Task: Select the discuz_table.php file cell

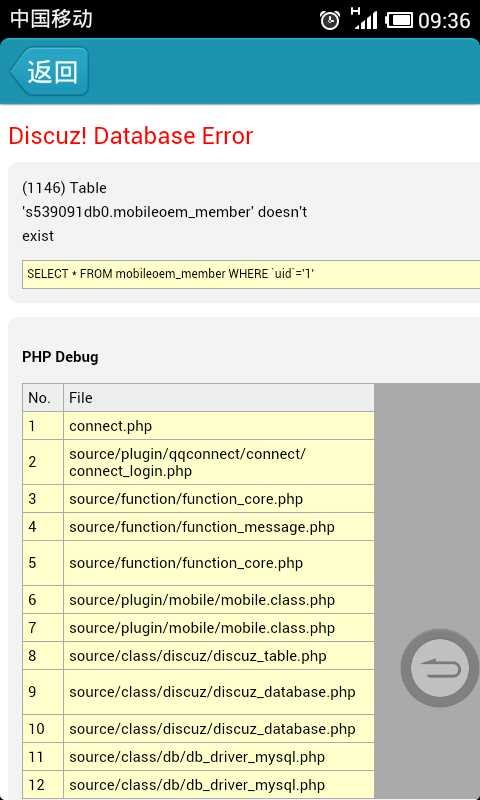Action: [x=219, y=656]
